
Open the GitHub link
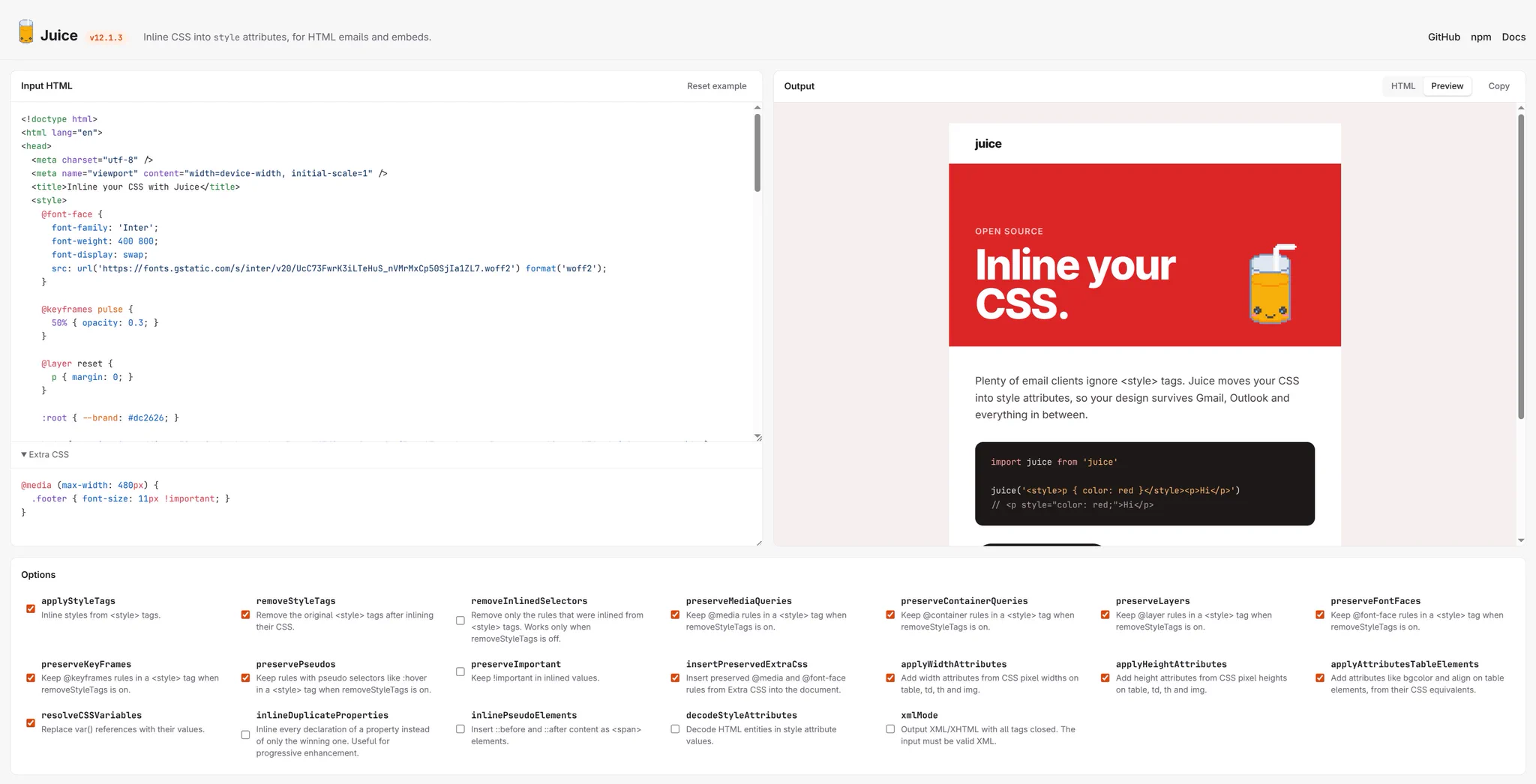coord(1444,37)
